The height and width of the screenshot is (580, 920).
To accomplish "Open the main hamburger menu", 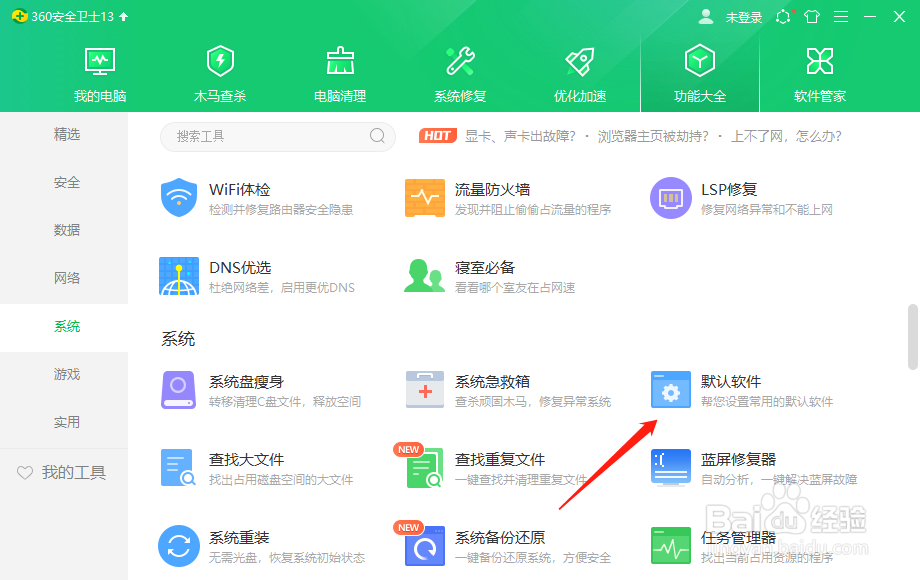I will 841,16.
